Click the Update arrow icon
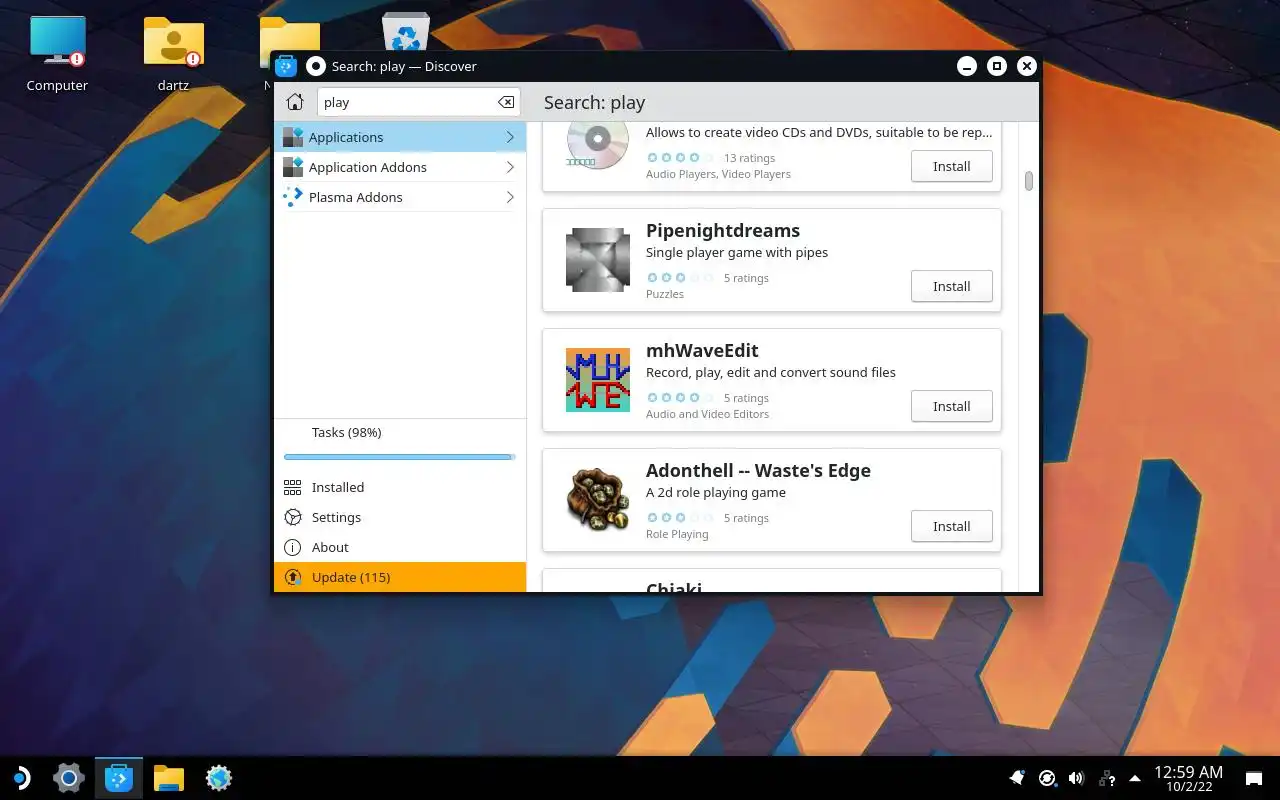 click(293, 577)
